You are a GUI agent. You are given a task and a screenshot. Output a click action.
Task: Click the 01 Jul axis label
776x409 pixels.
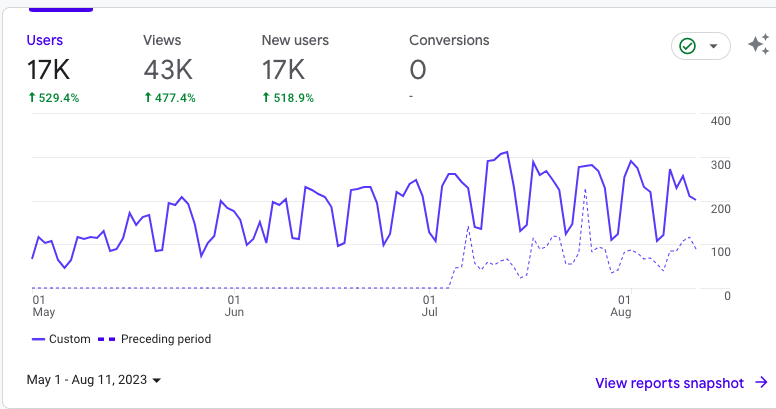tap(429, 306)
